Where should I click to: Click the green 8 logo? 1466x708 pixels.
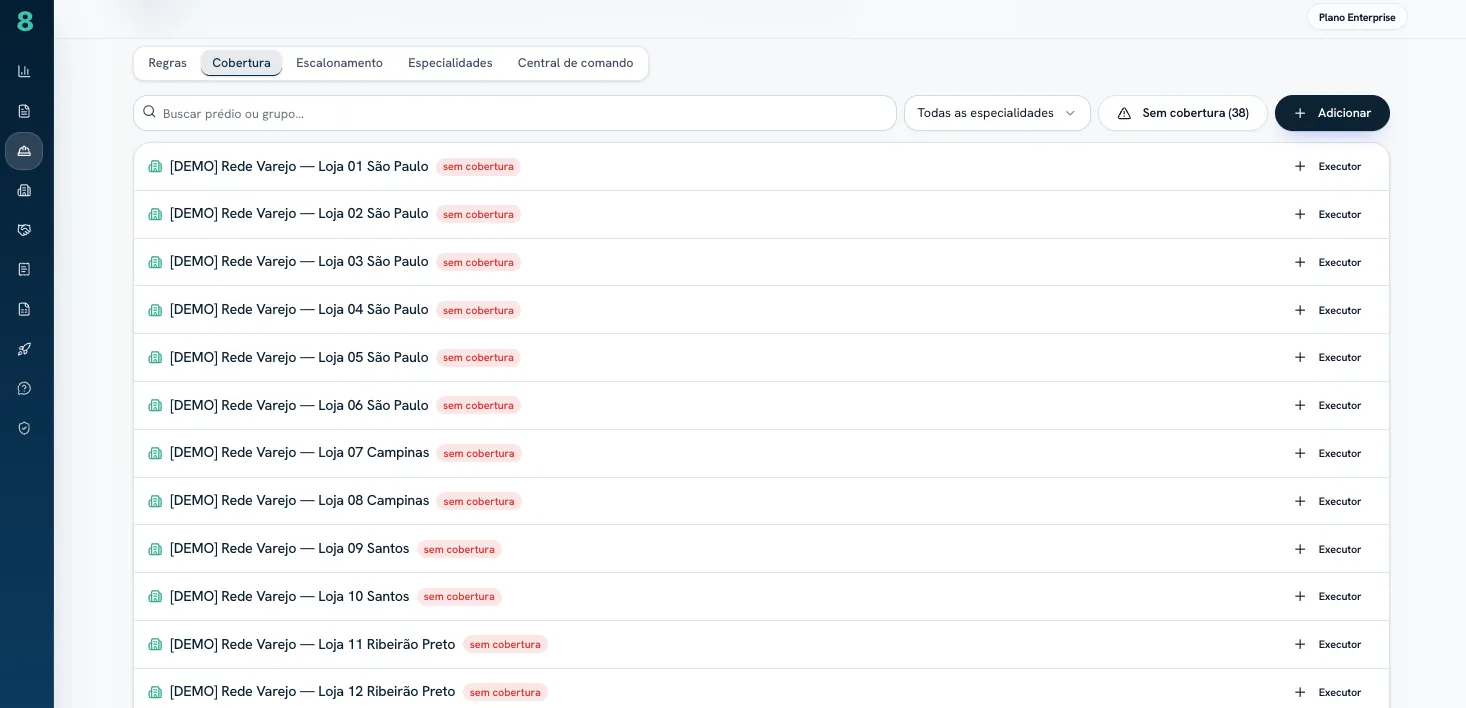pos(25,21)
